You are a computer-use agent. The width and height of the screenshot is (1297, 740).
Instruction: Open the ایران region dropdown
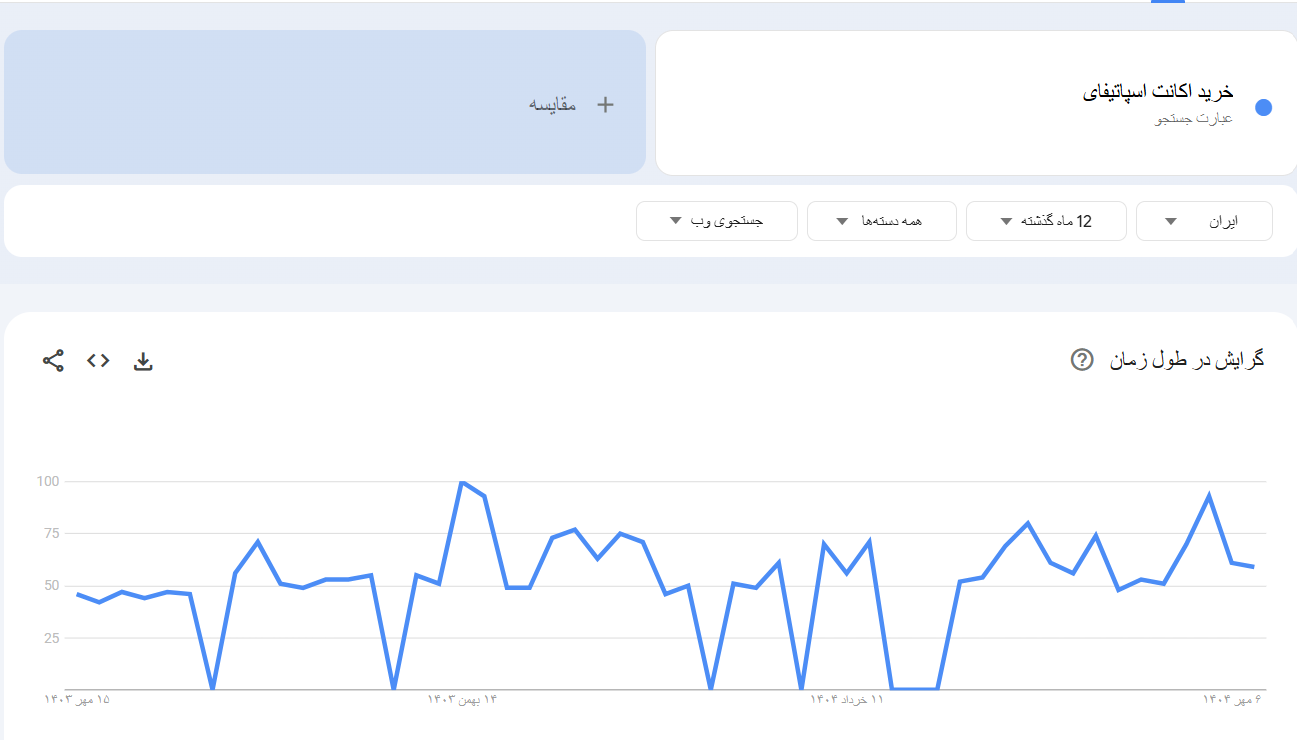click(x=1203, y=221)
